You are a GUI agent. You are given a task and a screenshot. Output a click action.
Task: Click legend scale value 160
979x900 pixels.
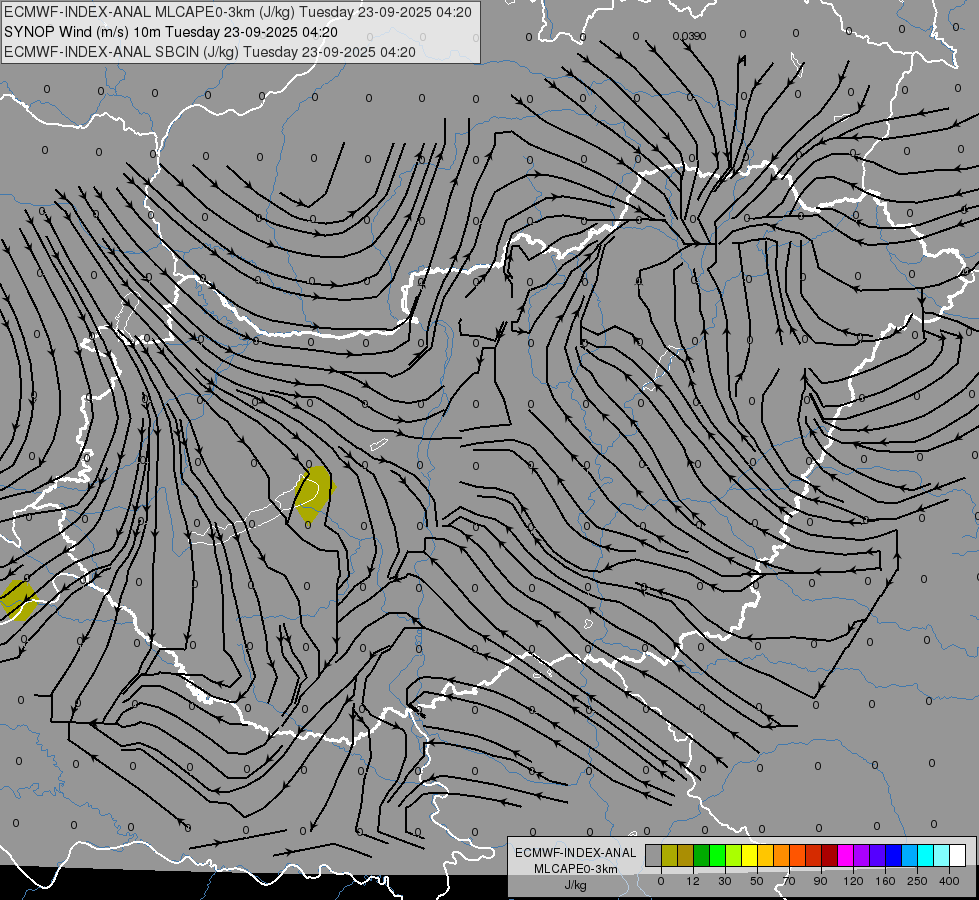pos(885,881)
